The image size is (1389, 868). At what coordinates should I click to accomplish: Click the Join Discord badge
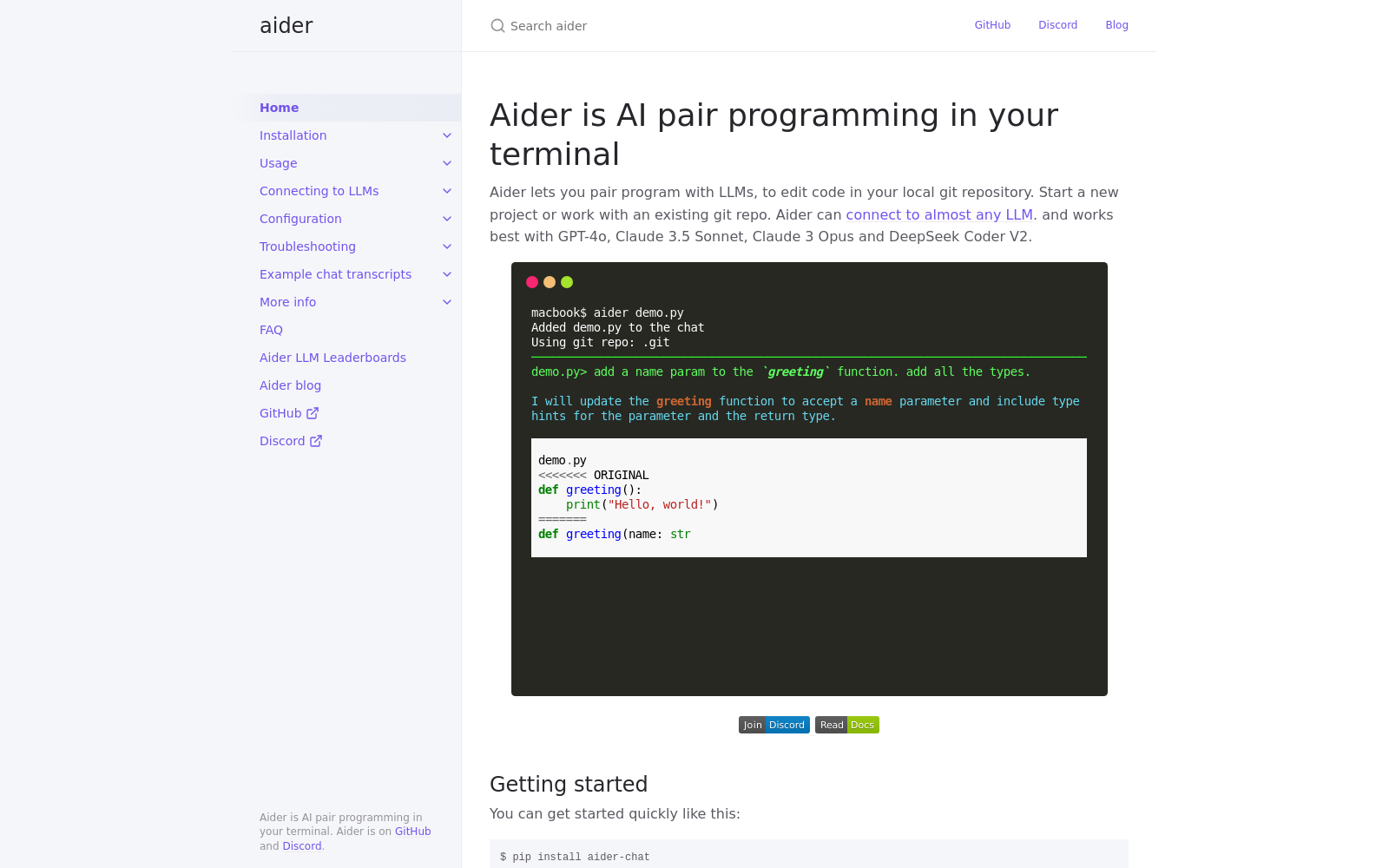pos(774,725)
